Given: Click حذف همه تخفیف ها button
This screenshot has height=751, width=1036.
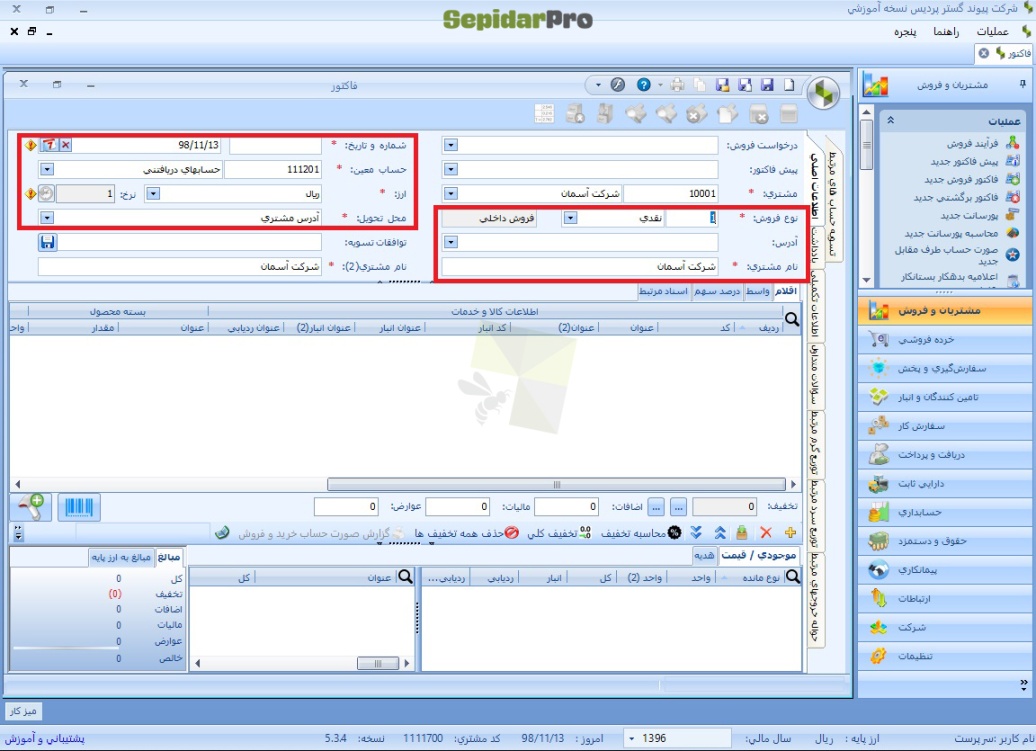Looking at the screenshot, I should 466,533.
